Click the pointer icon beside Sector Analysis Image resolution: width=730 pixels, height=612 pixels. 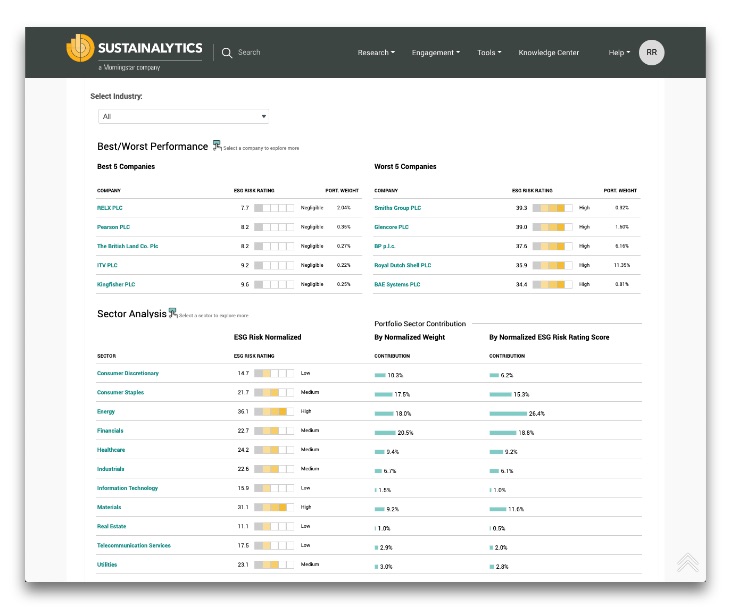(173, 313)
